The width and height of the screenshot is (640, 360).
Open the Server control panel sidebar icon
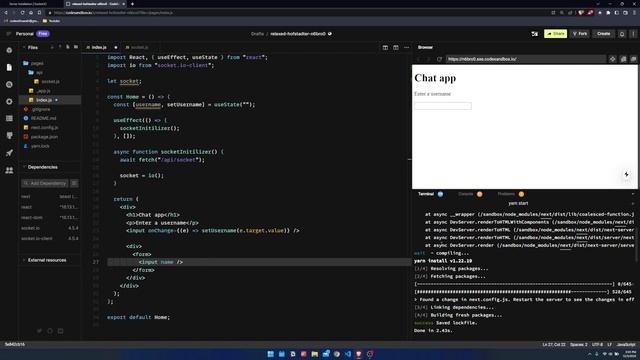coord(9,118)
